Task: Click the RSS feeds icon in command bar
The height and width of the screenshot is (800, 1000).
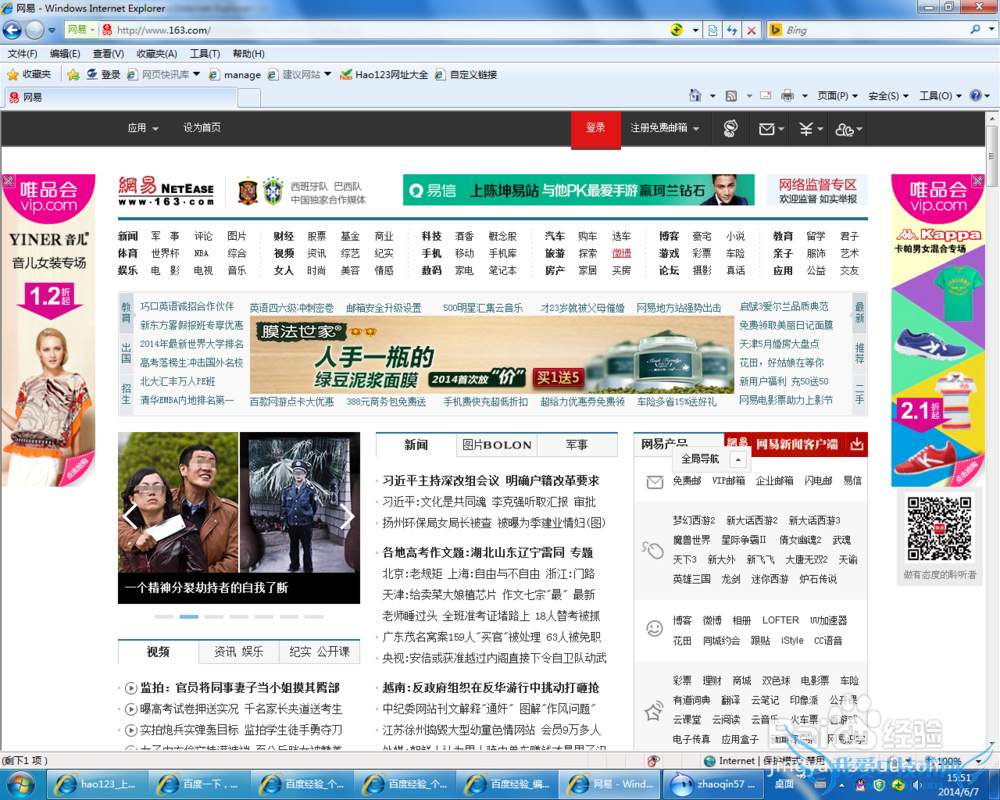Action: click(x=732, y=96)
